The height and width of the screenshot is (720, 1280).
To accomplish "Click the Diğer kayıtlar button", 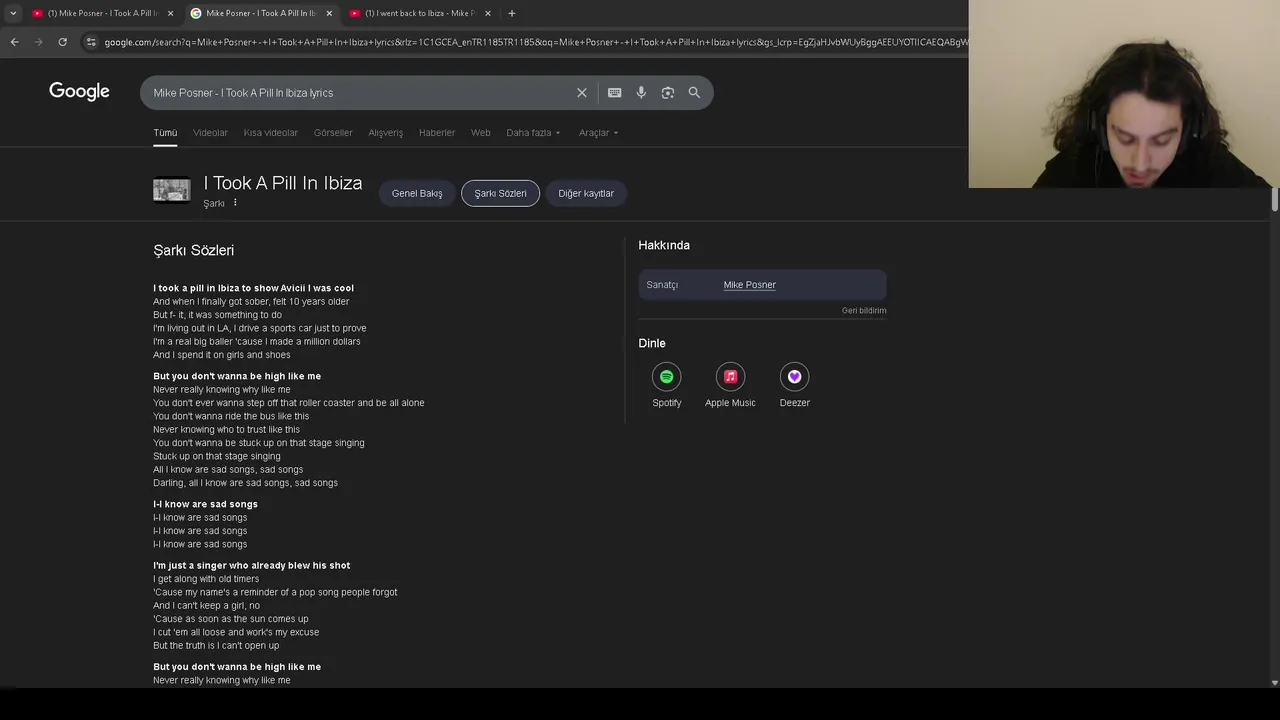I will 586,193.
